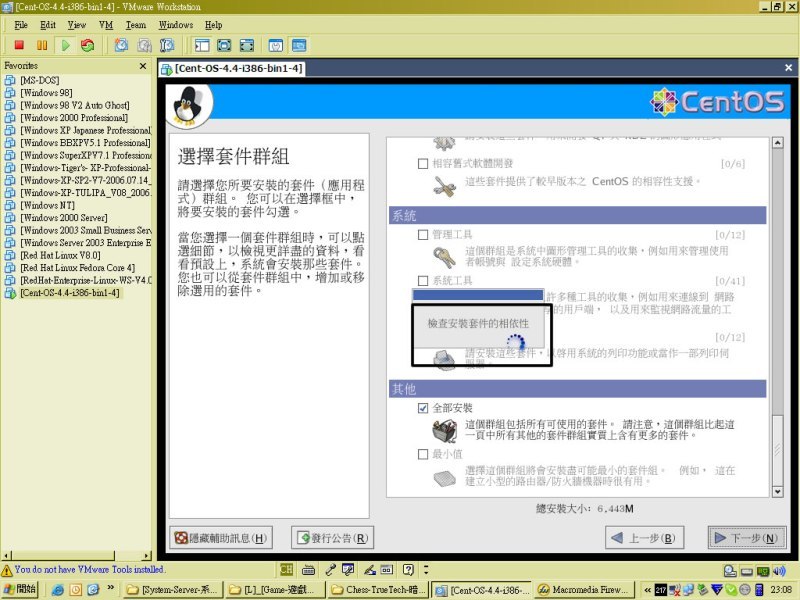
Task: Open the View menu
Action: 77,24
